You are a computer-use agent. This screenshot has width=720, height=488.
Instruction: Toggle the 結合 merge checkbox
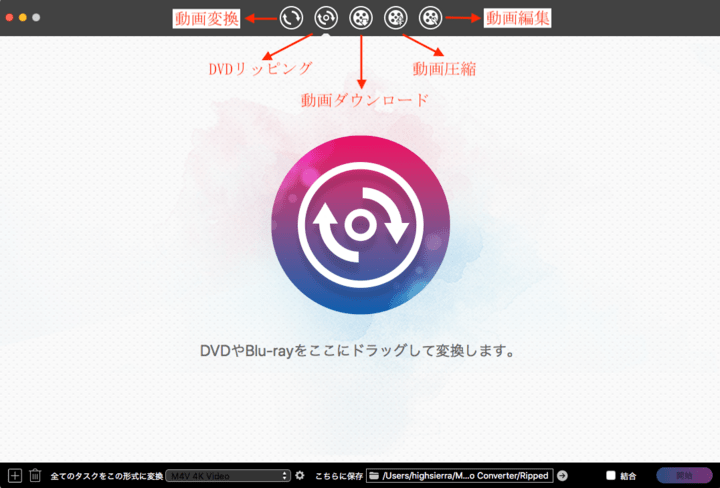pos(611,476)
